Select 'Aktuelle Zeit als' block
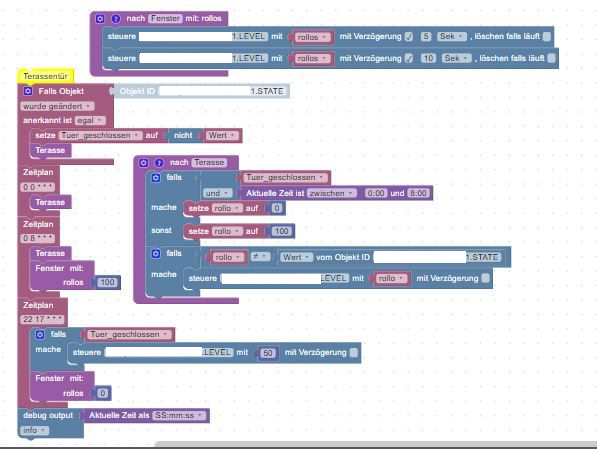 (x=147, y=415)
